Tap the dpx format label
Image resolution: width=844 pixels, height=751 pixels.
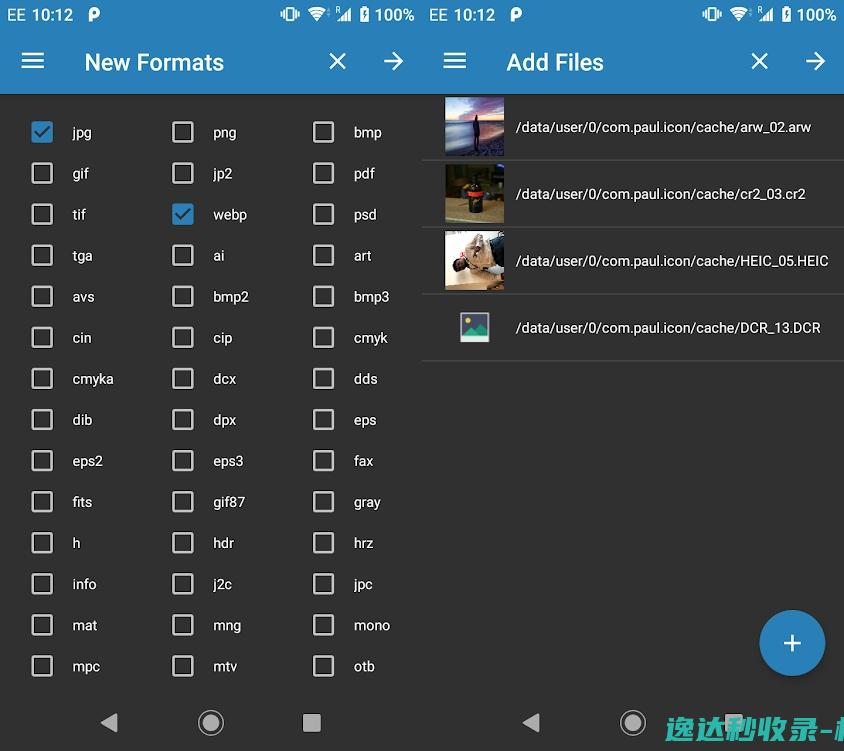pyautogui.click(x=224, y=420)
